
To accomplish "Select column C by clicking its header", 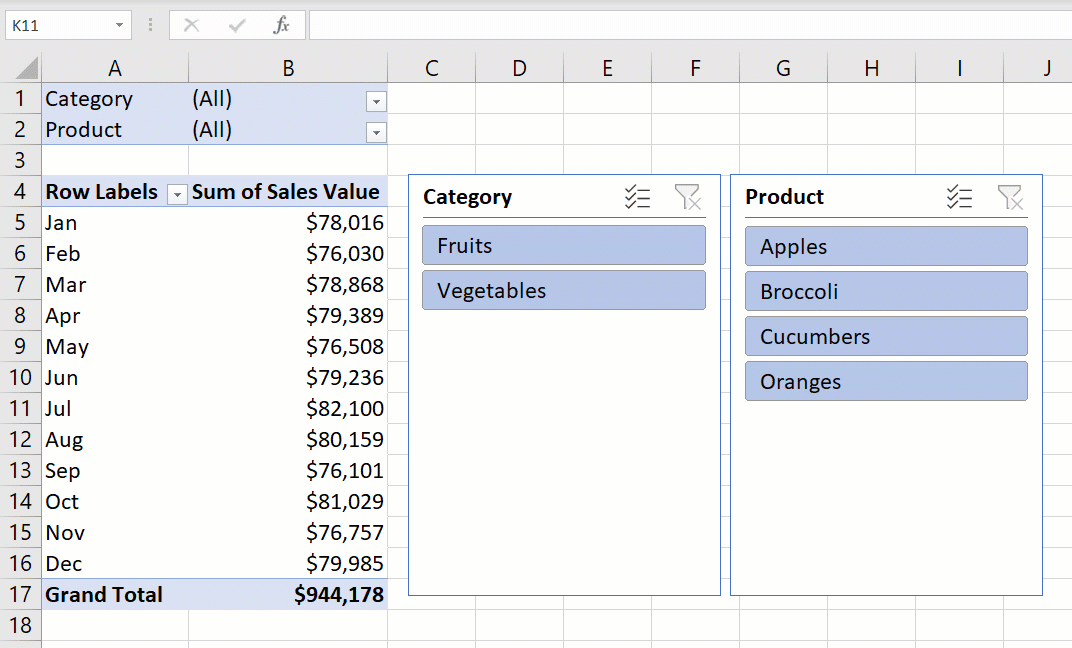I will click(x=431, y=68).
